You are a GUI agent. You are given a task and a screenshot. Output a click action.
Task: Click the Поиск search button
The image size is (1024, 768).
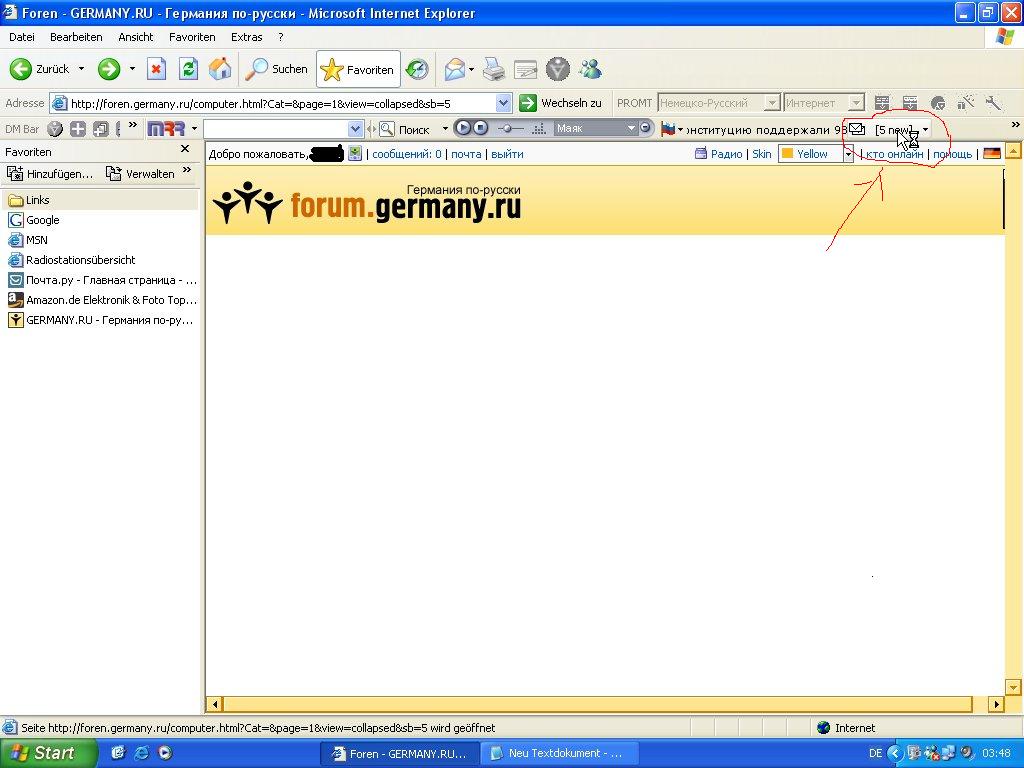pos(406,129)
